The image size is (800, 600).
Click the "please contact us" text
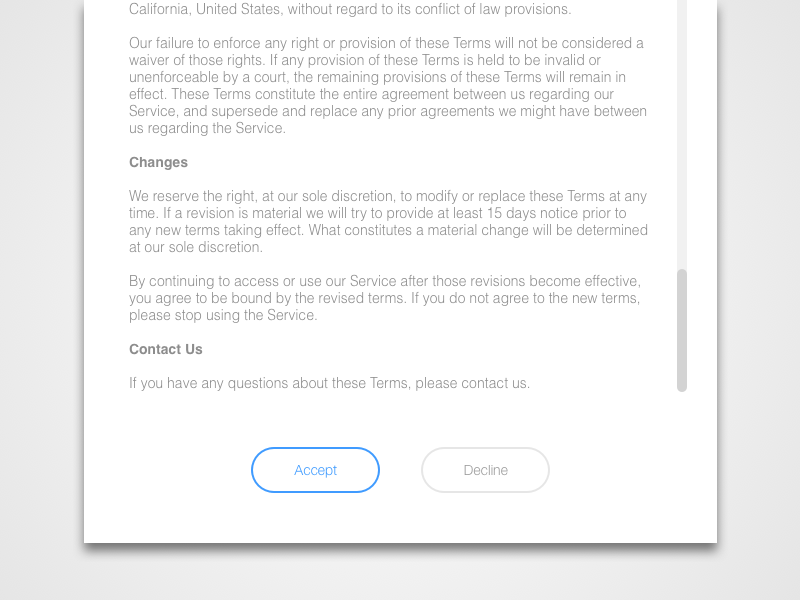click(472, 383)
